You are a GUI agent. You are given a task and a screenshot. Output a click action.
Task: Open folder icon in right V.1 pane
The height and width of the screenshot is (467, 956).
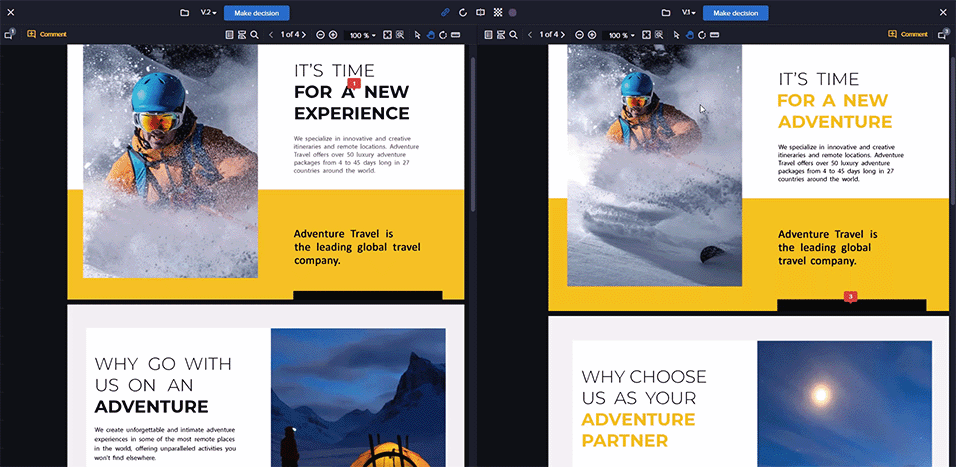click(x=666, y=13)
